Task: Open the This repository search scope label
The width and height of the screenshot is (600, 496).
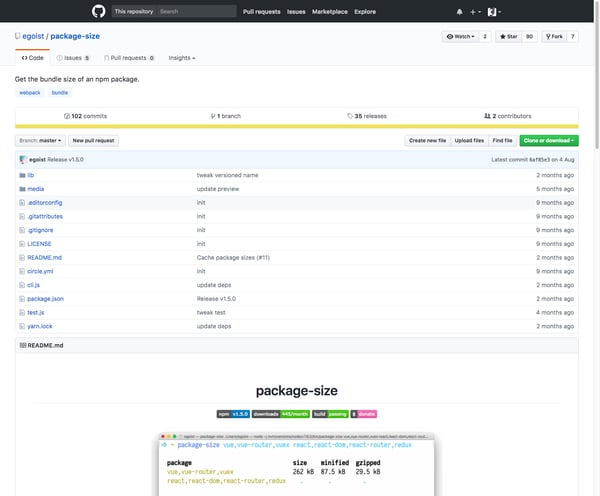Action: tap(134, 11)
